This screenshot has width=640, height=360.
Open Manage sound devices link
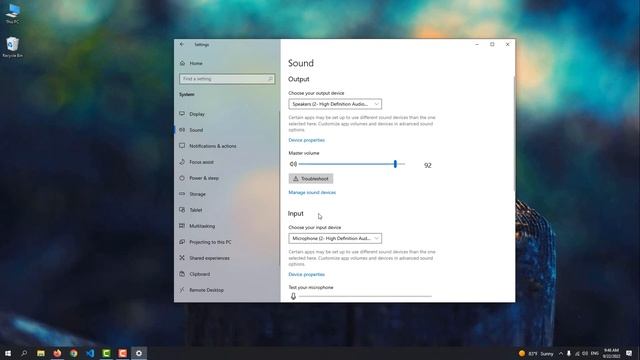(x=312, y=192)
